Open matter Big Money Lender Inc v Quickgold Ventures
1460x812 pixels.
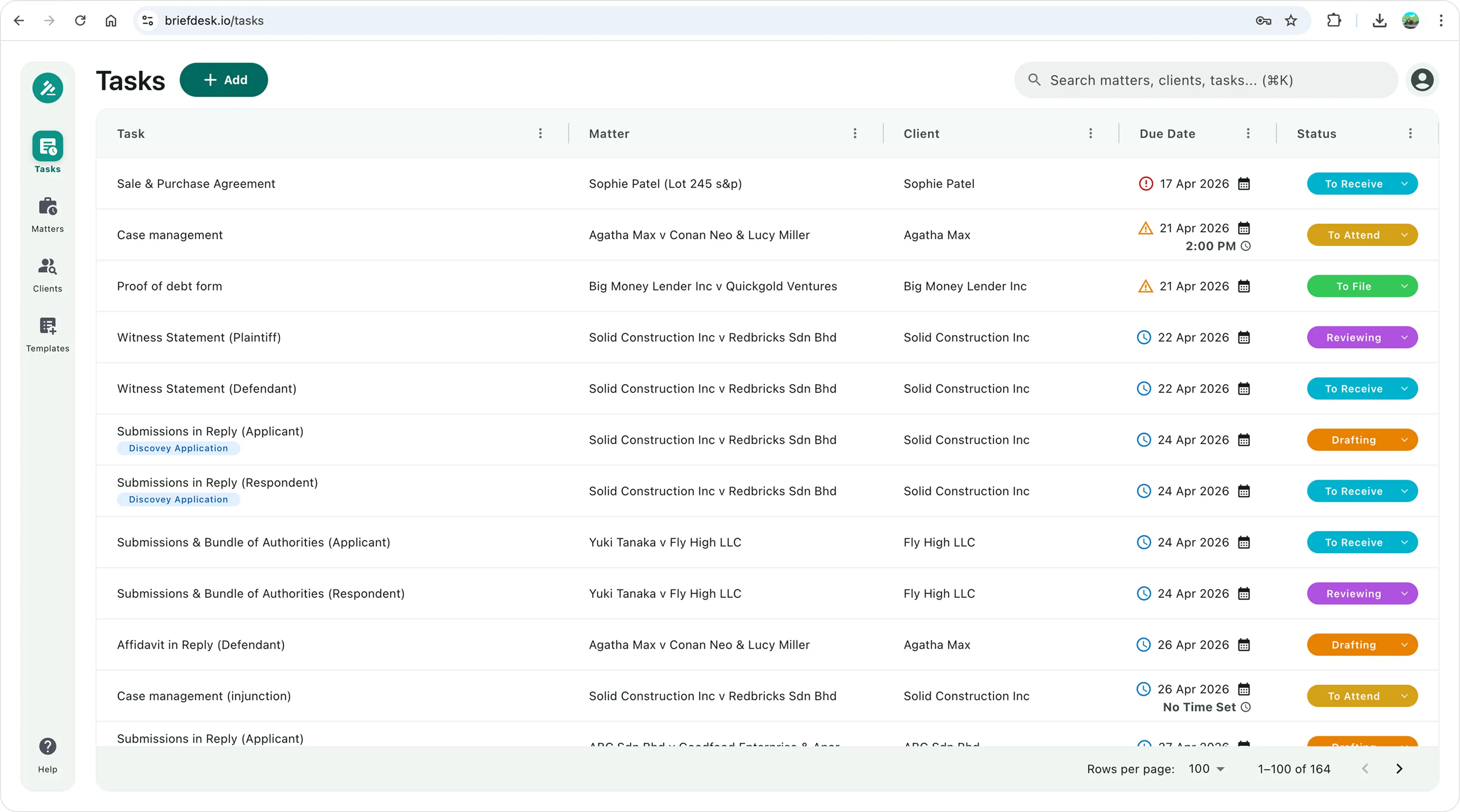712,286
